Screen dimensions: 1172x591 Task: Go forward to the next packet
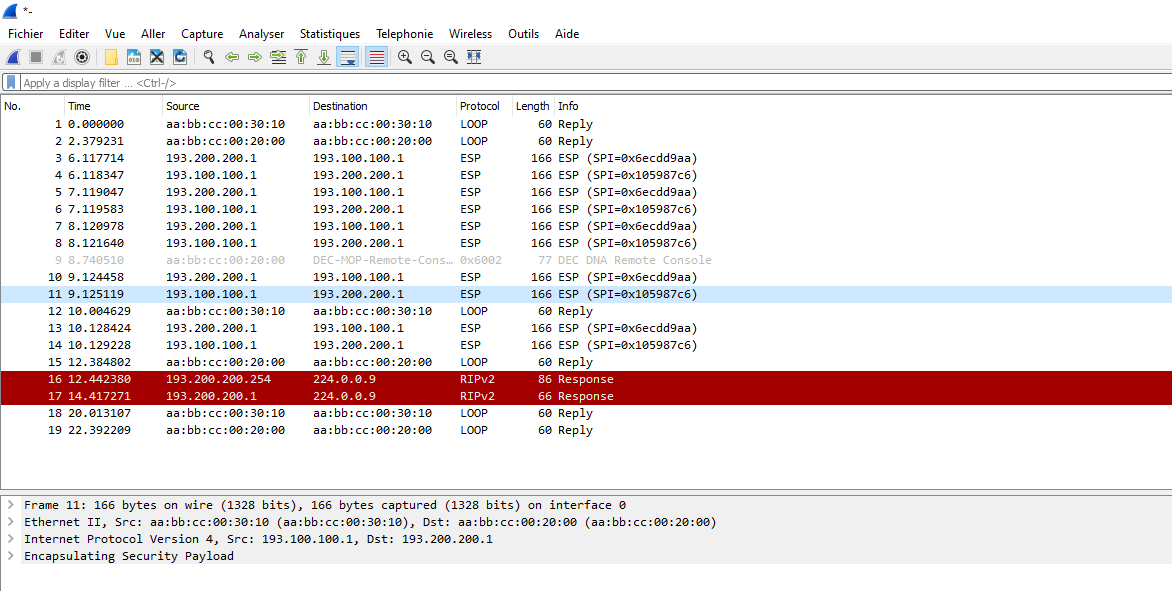pyautogui.click(x=255, y=57)
